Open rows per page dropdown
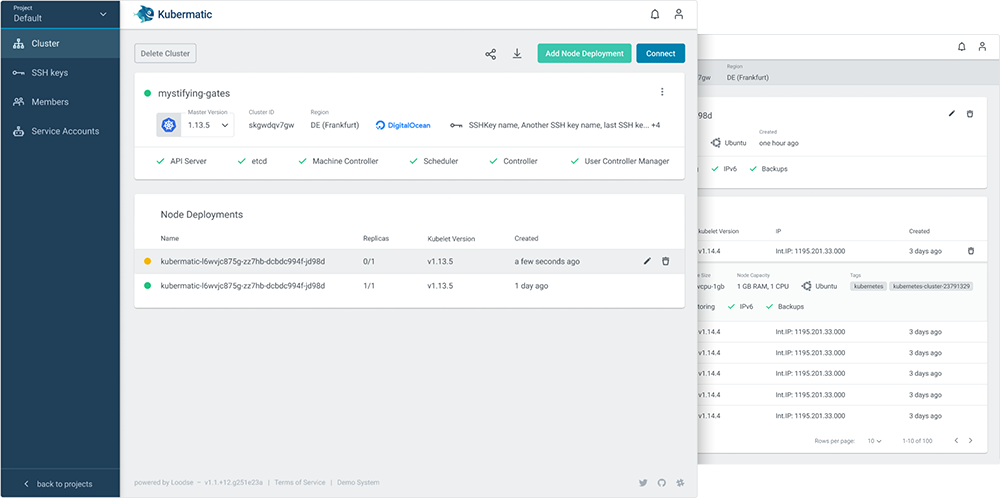 click(874, 441)
